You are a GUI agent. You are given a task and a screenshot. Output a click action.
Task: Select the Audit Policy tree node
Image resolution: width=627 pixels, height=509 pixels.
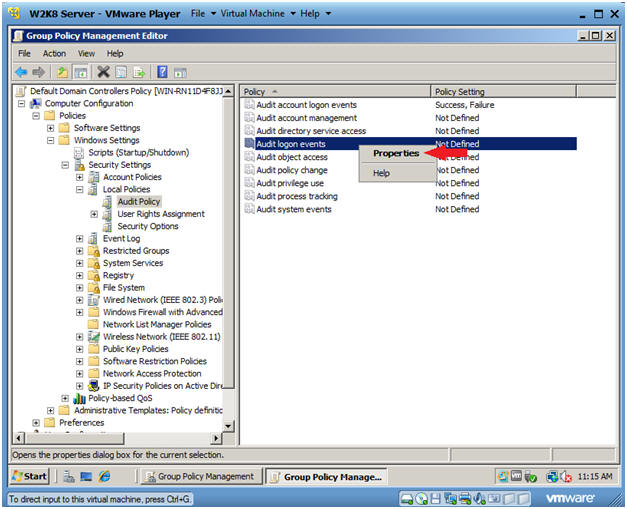tap(139, 202)
